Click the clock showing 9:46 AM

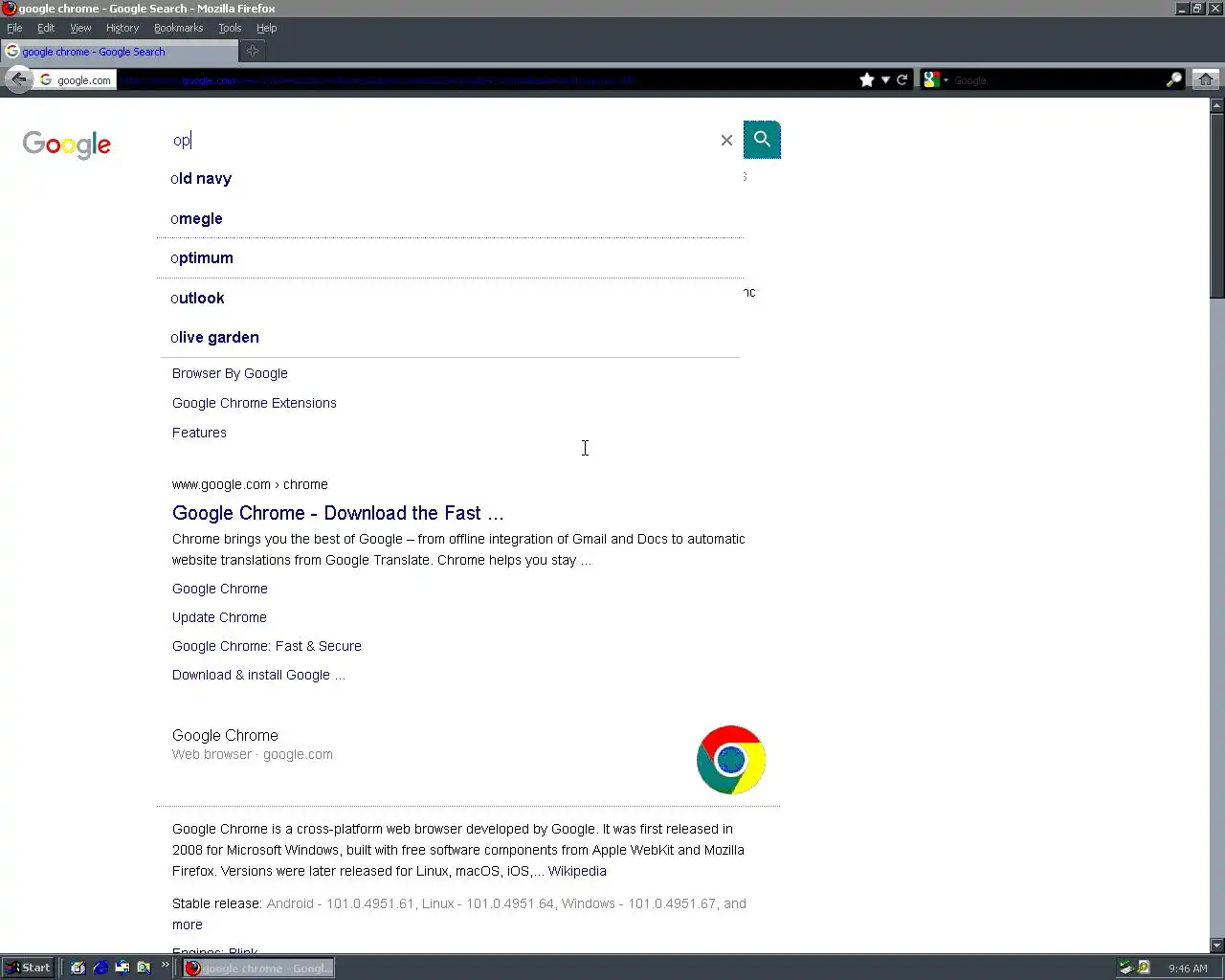[x=1188, y=969]
